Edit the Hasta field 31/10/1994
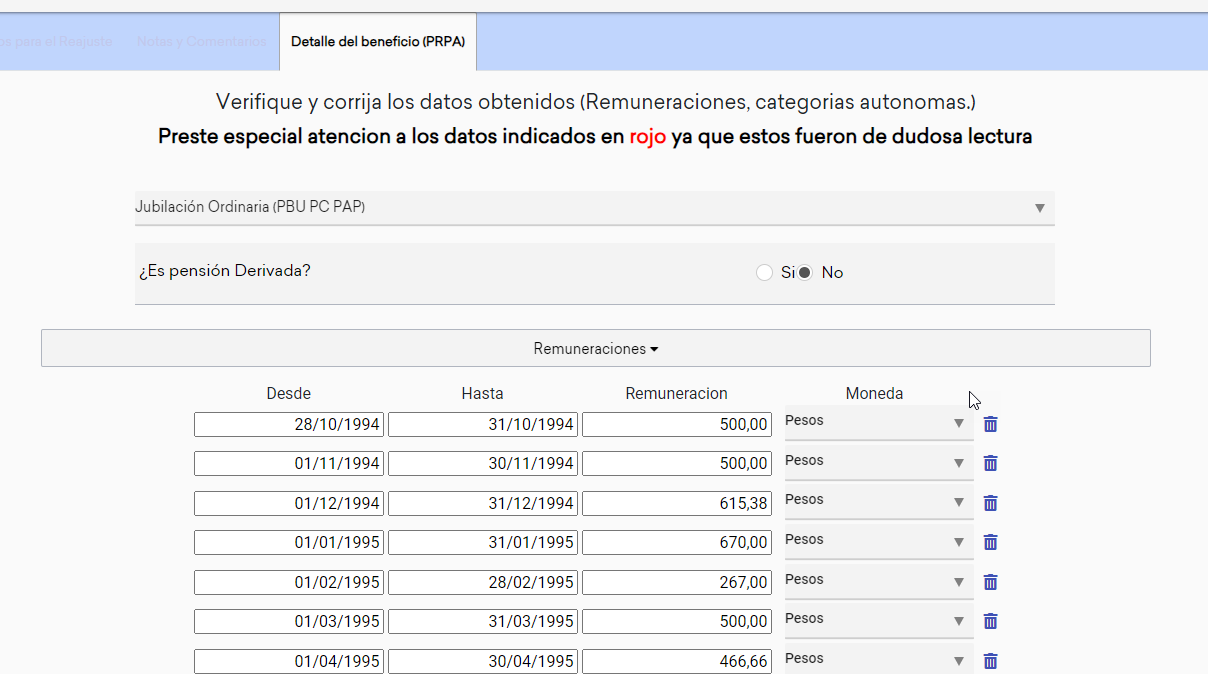 (x=483, y=424)
